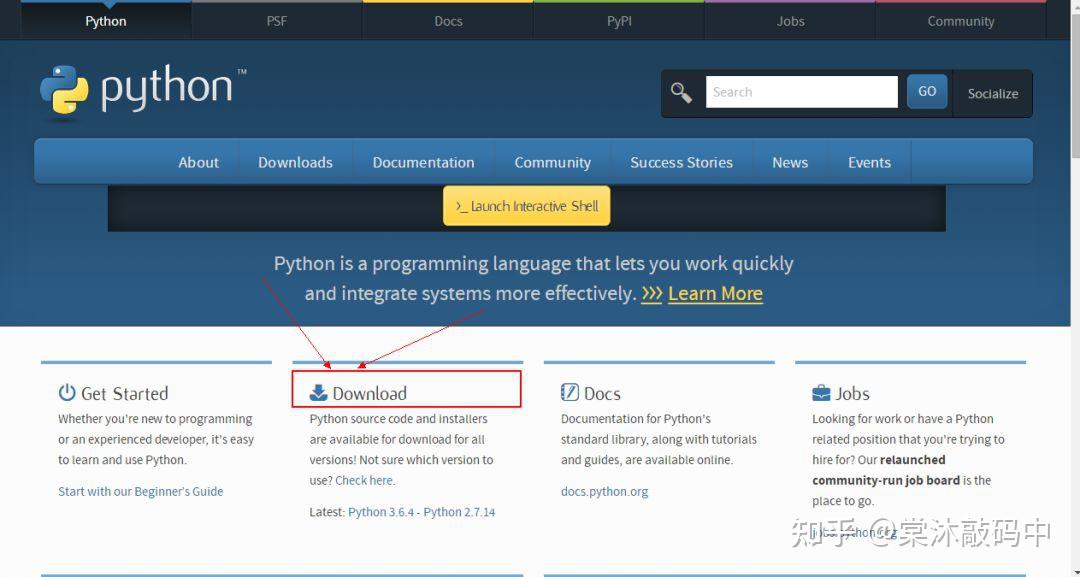
Task: Open the About menu
Action: (x=198, y=162)
